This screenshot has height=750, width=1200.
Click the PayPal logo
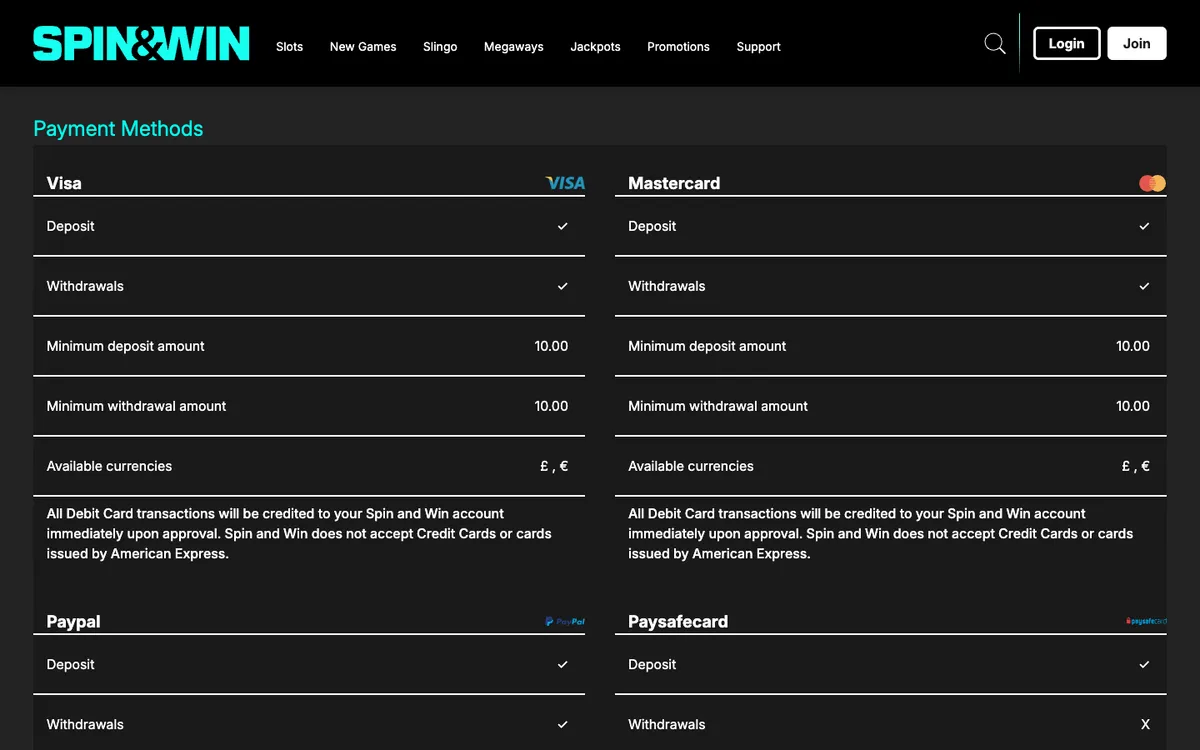[x=565, y=621]
